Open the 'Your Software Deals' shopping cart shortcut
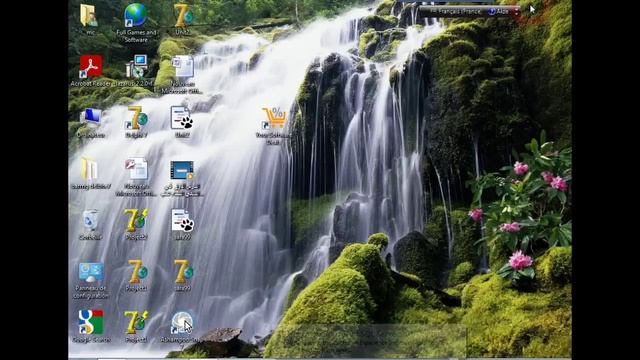 pyautogui.click(x=274, y=118)
